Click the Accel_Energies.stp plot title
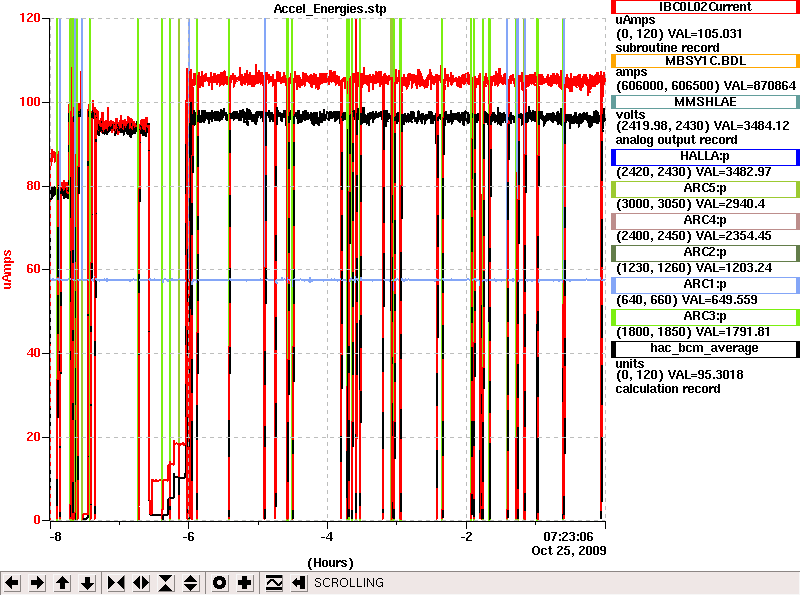 [330, 9]
